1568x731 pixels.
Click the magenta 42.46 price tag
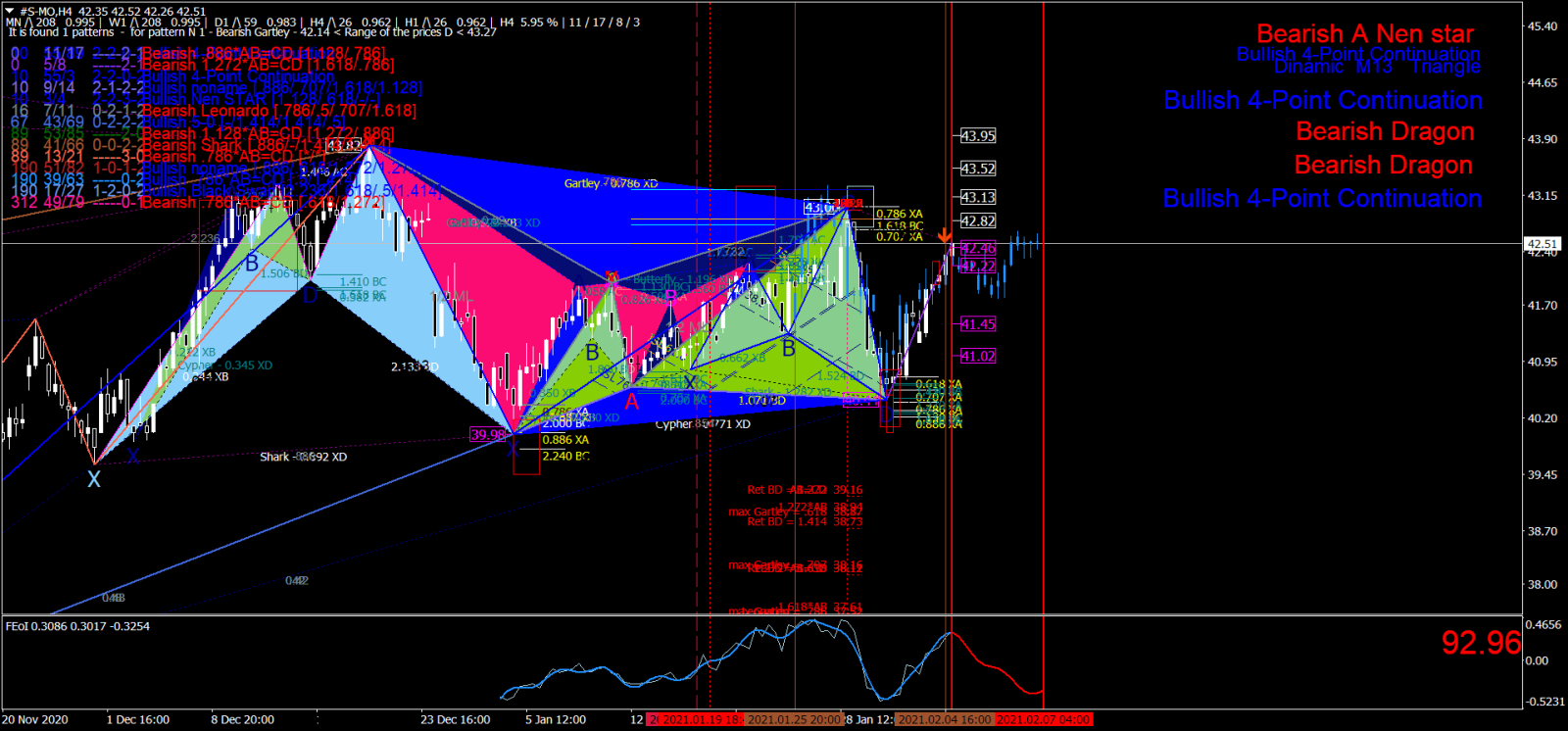tap(977, 249)
